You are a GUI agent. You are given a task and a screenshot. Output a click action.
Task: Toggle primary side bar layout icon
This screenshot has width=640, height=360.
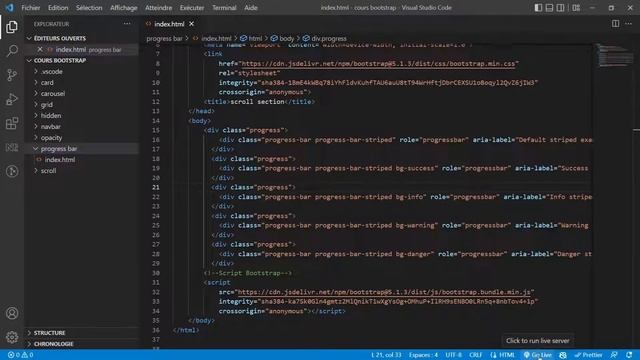(x=538, y=8)
